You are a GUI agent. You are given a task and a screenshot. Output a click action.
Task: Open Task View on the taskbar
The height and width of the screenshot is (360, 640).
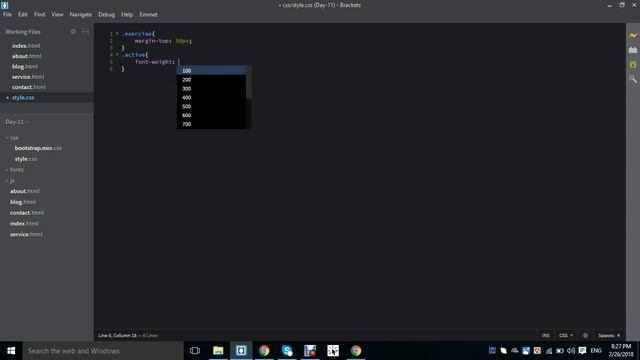(195, 351)
